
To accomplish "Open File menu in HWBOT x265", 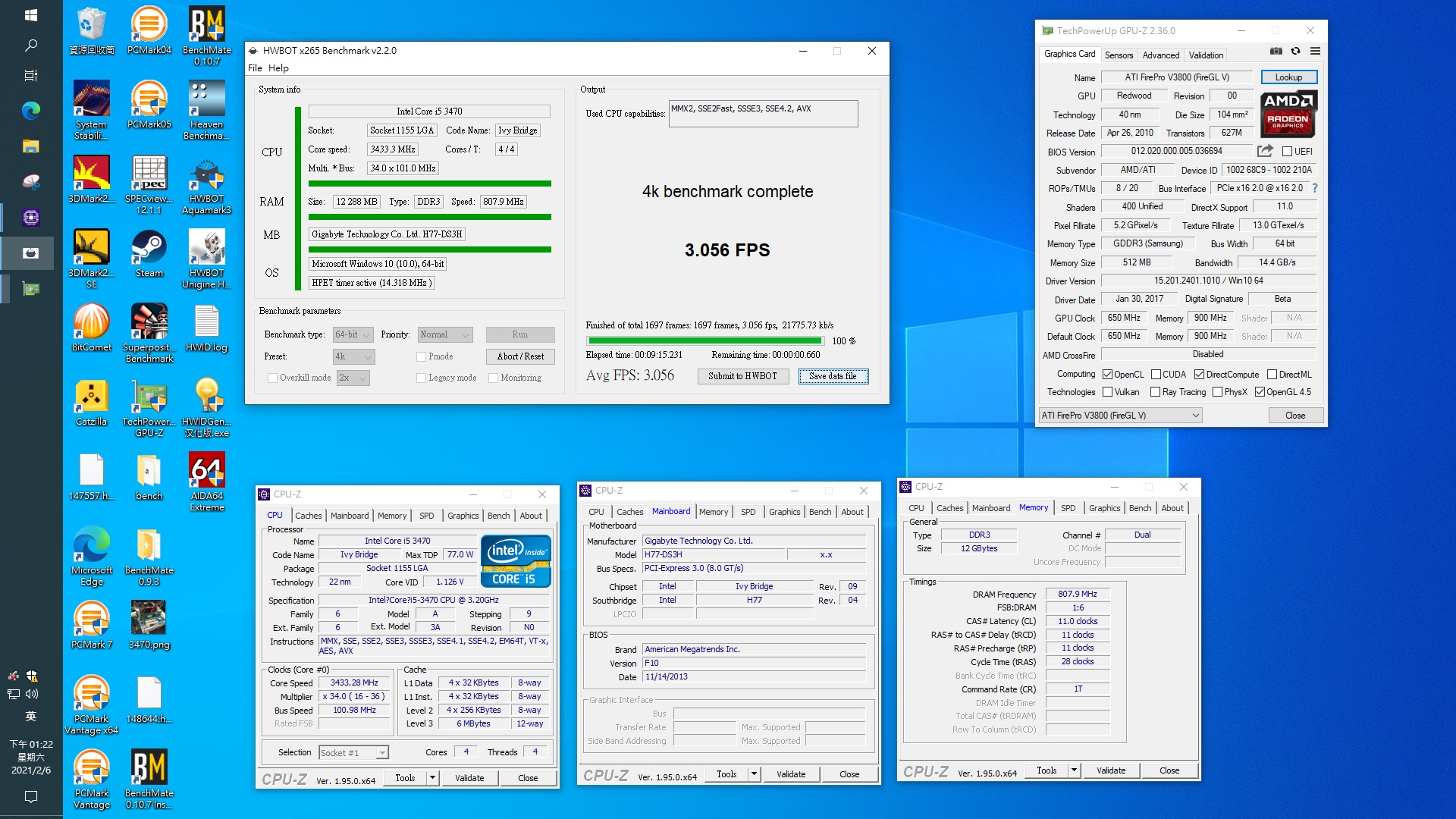I will 255,68.
